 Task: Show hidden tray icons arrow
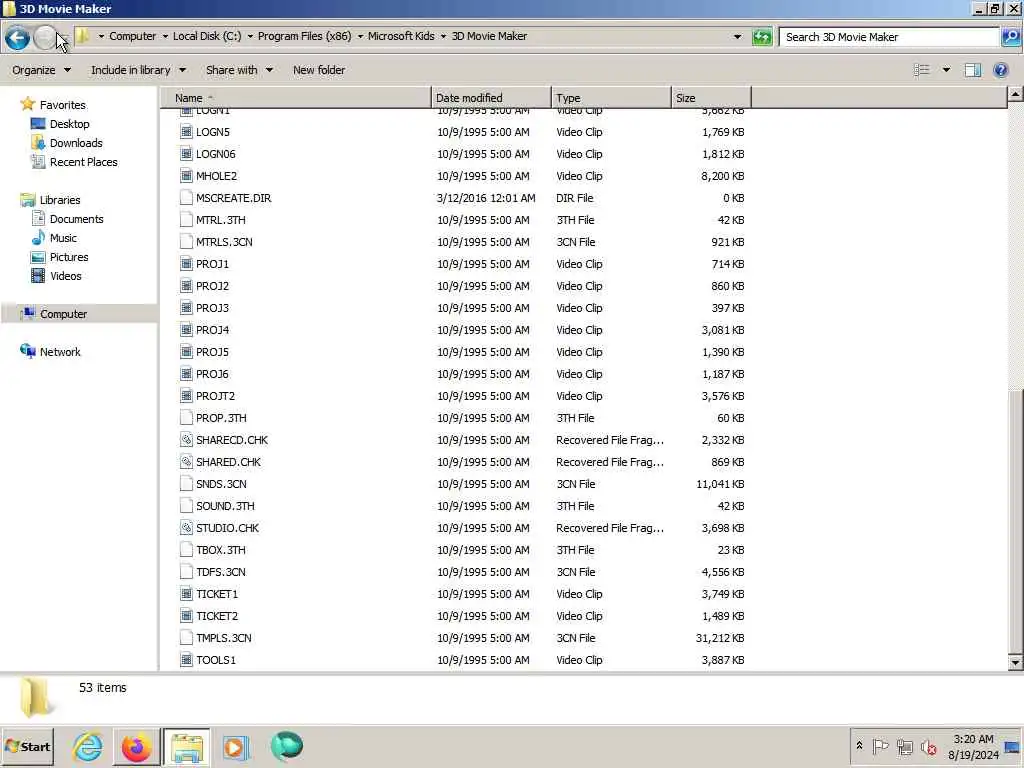point(859,746)
